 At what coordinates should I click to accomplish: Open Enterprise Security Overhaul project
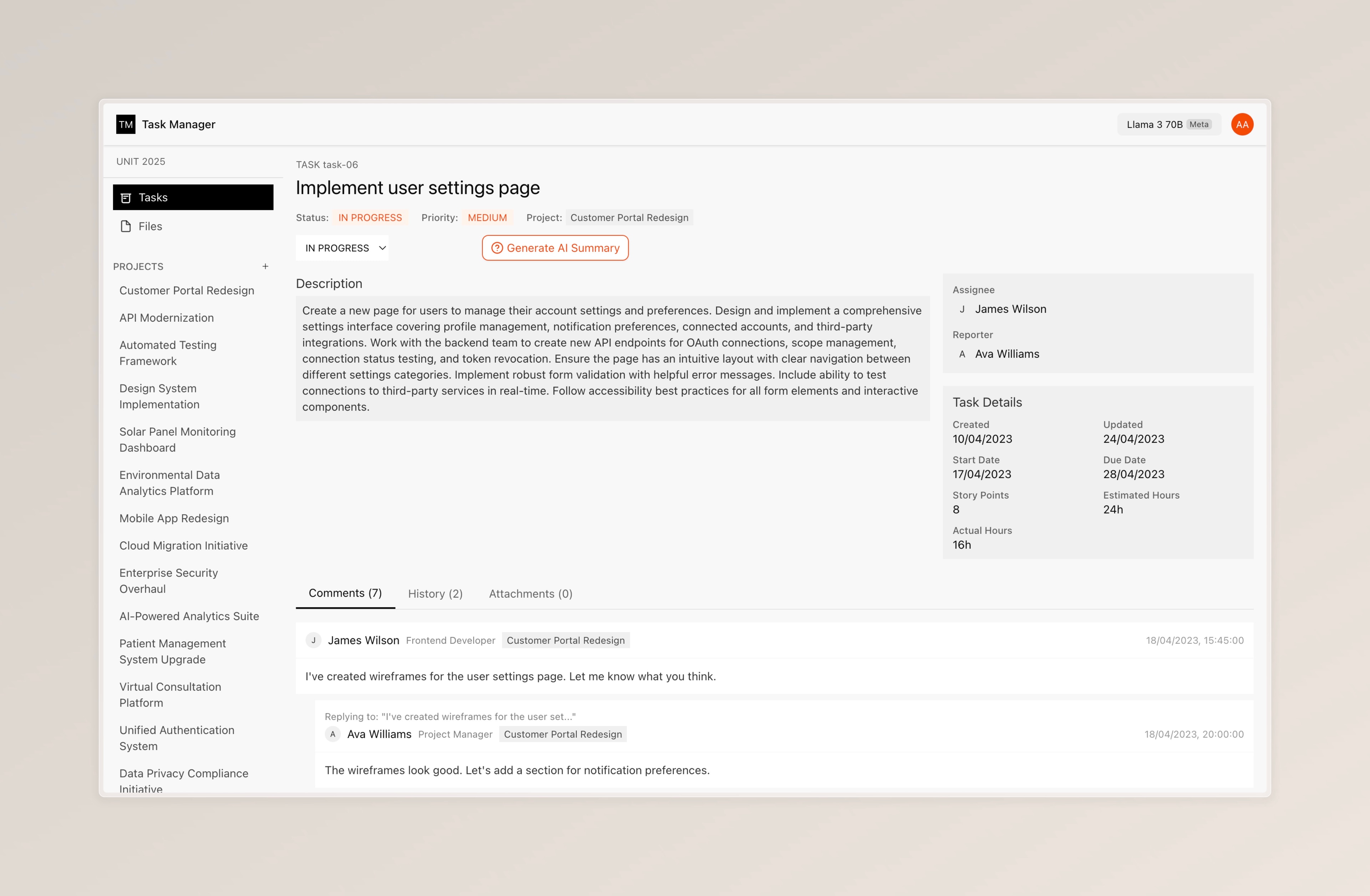click(168, 581)
